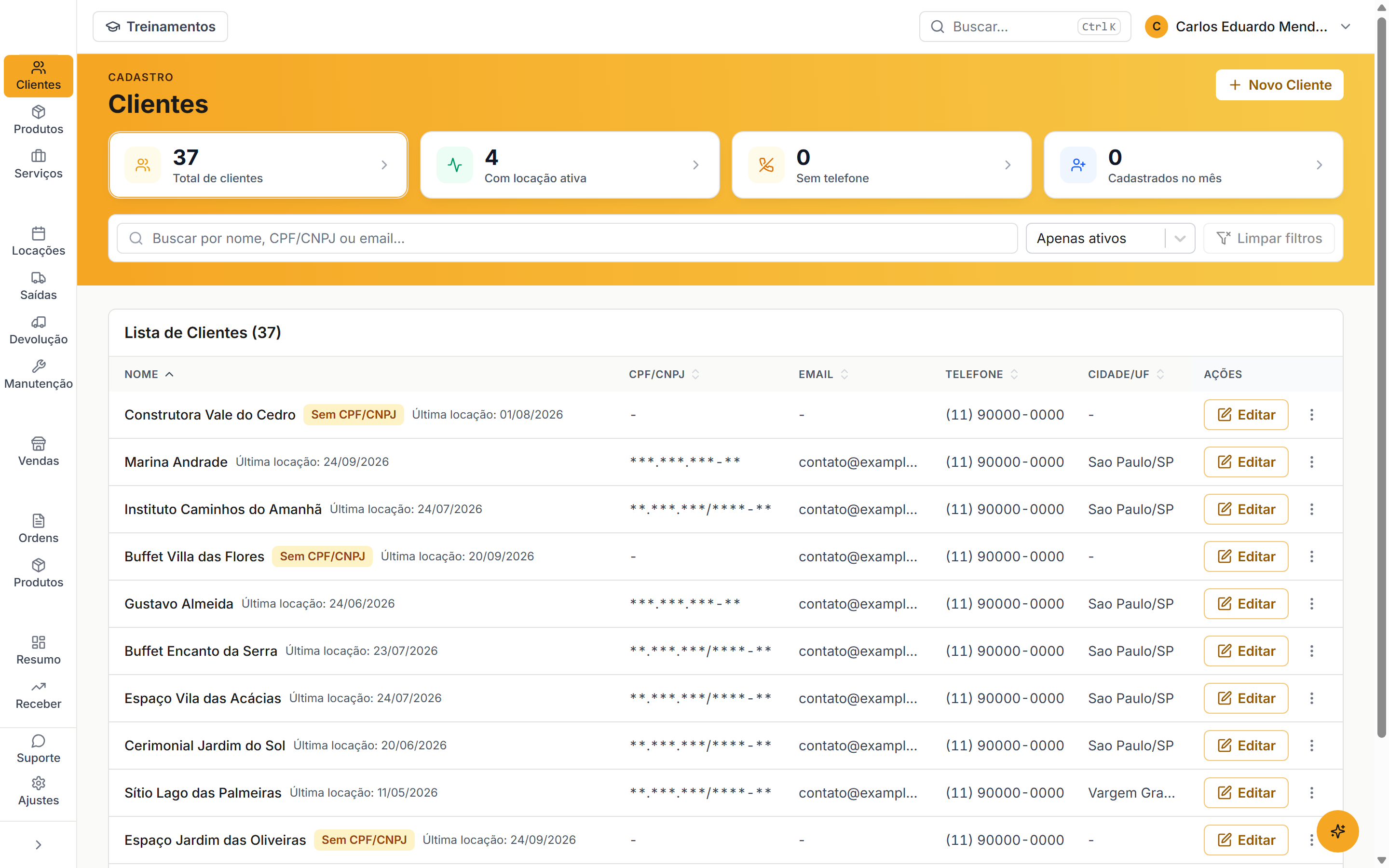
Task: Open Clientes in the sidebar
Action: pyautogui.click(x=39, y=76)
